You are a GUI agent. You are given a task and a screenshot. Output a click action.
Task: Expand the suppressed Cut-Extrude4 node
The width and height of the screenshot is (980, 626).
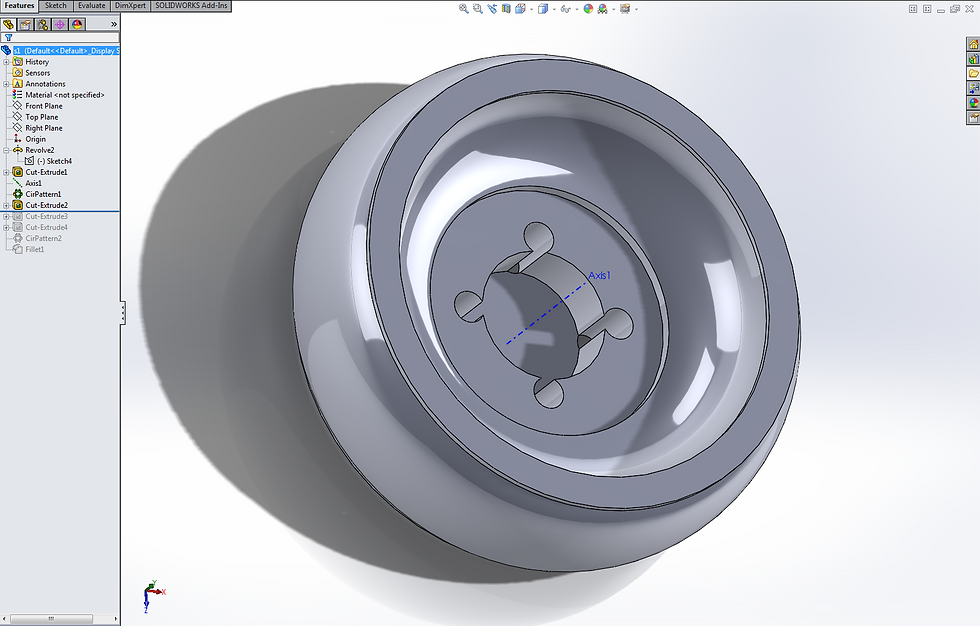click(x=6, y=227)
